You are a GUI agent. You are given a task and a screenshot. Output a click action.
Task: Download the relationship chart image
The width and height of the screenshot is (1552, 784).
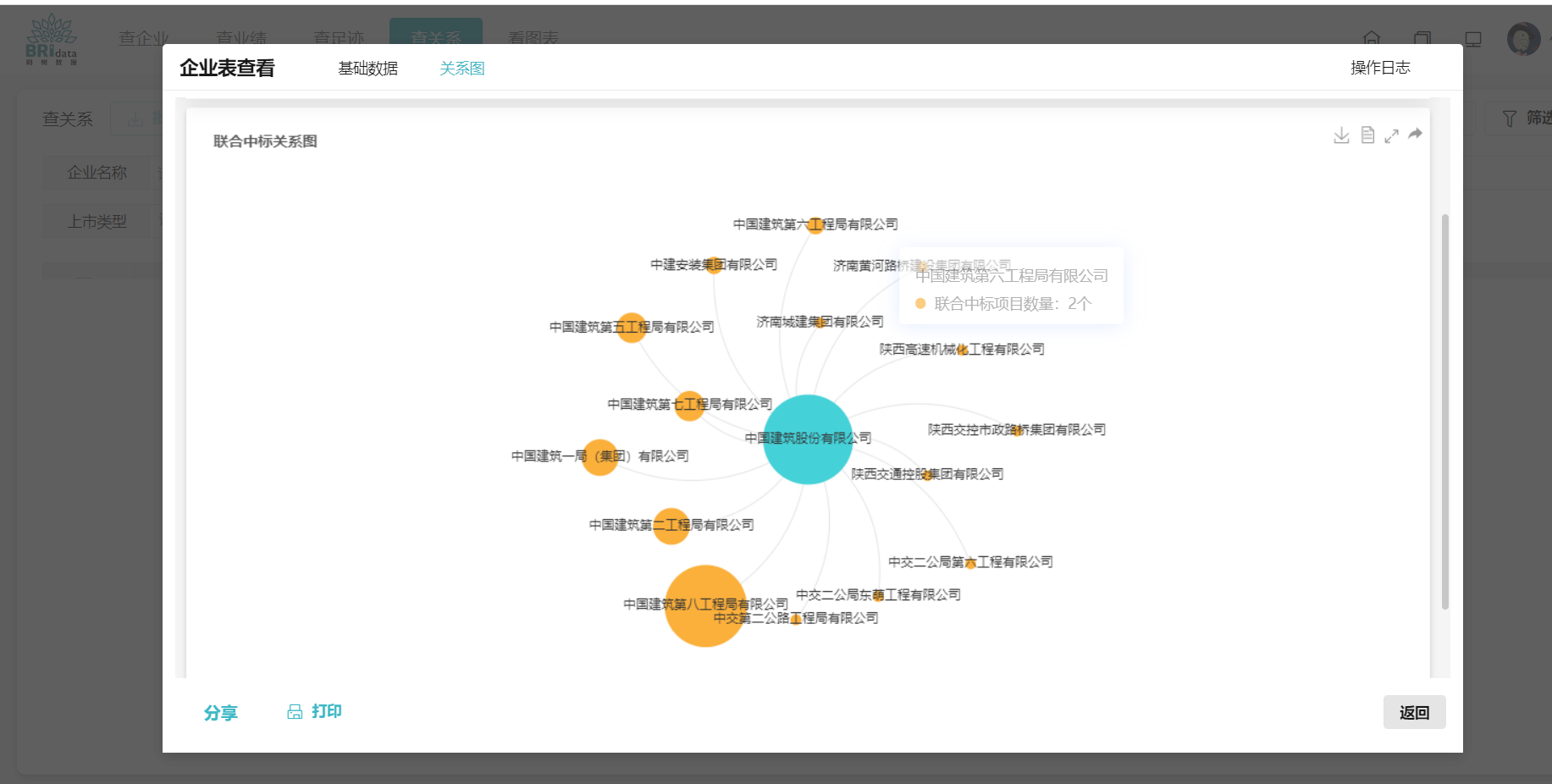pos(1341,135)
